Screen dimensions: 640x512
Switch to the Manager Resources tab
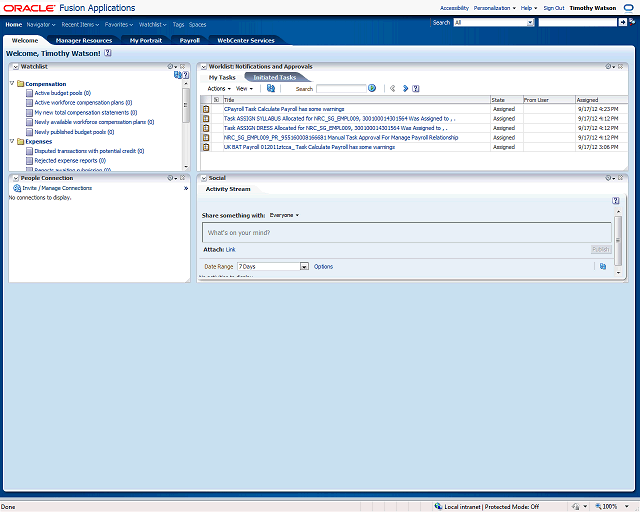(x=84, y=41)
